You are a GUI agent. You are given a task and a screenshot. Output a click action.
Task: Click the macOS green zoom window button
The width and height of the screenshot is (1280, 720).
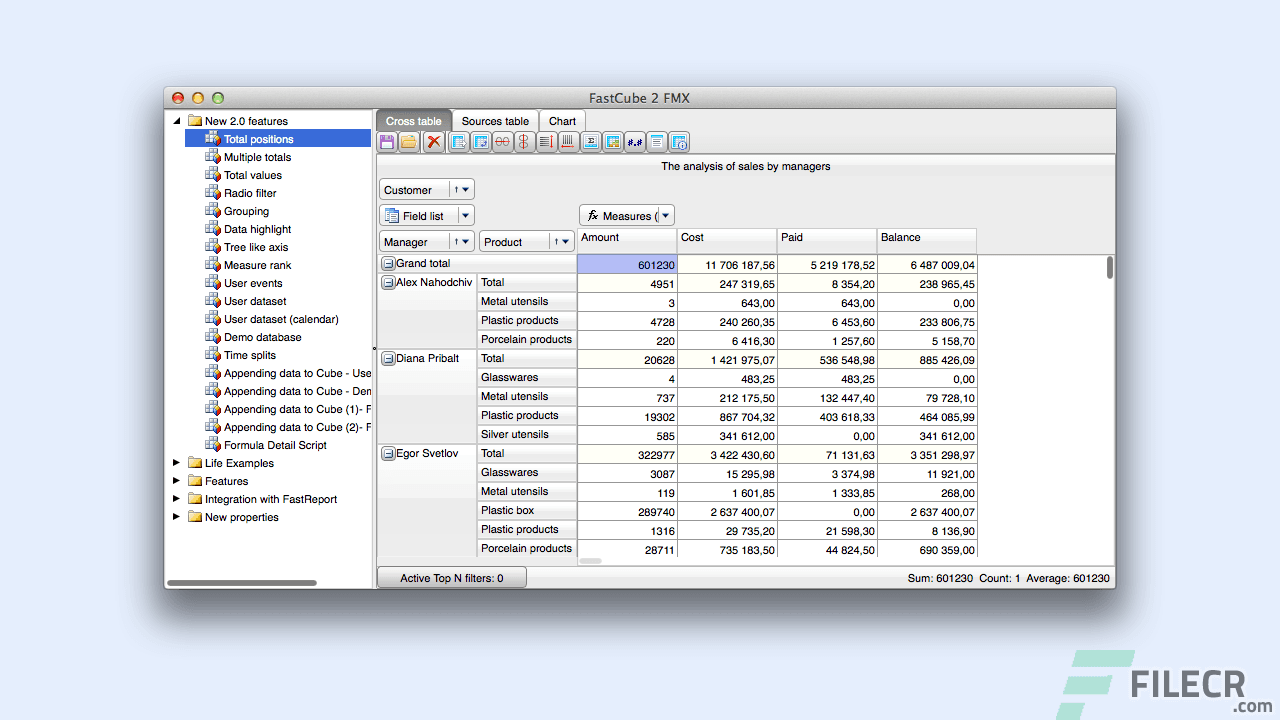218,98
